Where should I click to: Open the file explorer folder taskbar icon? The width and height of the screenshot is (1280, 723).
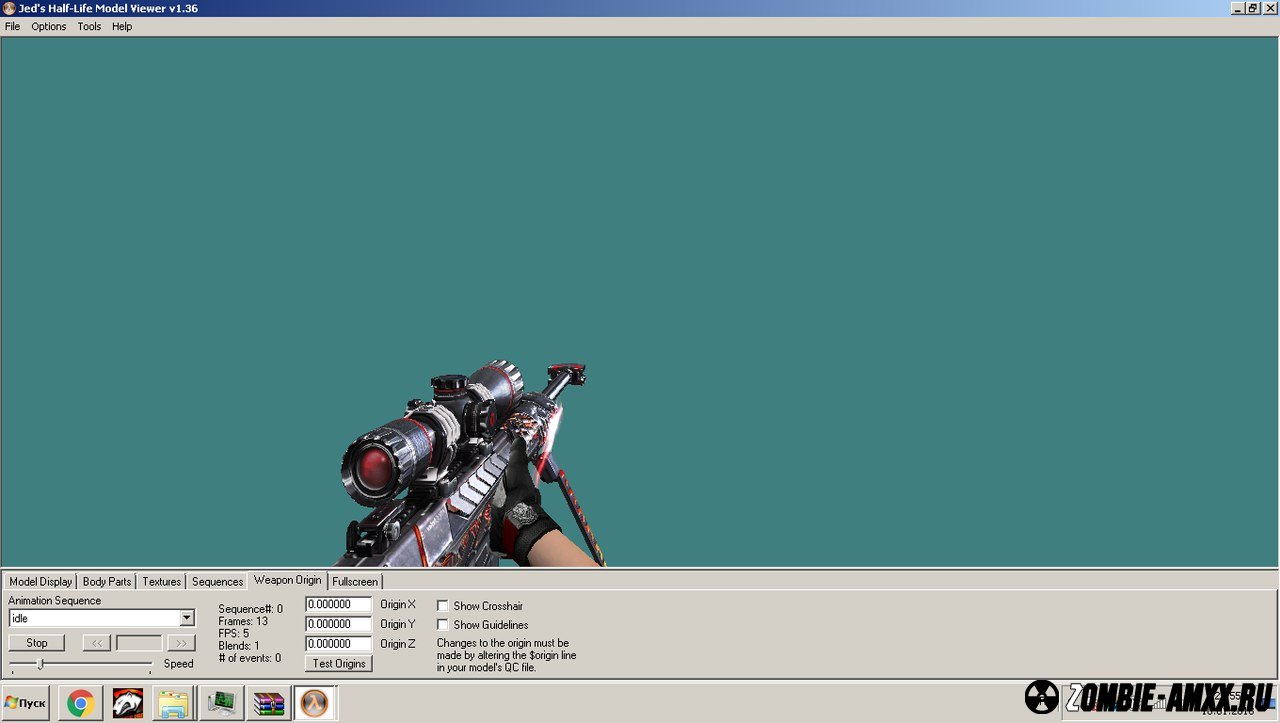(x=174, y=704)
